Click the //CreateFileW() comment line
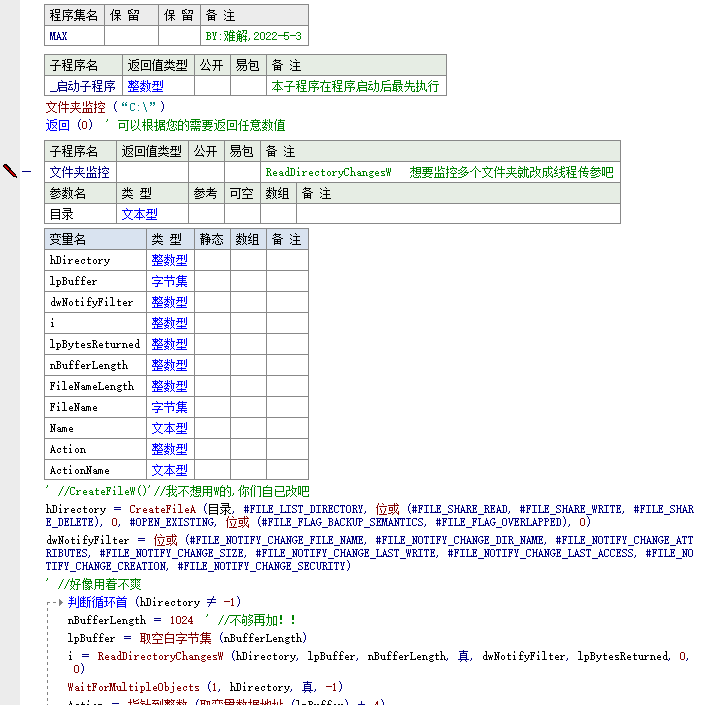This screenshot has width=708, height=705. [x=177, y=491]
